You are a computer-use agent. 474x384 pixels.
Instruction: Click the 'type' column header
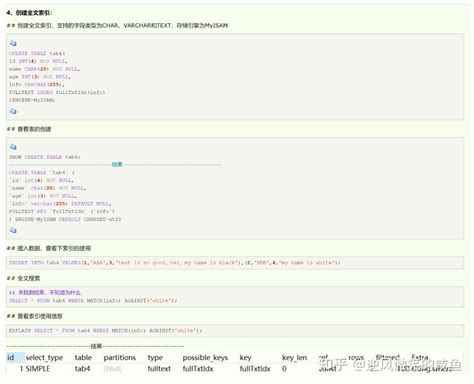click(x=155, y=358)
